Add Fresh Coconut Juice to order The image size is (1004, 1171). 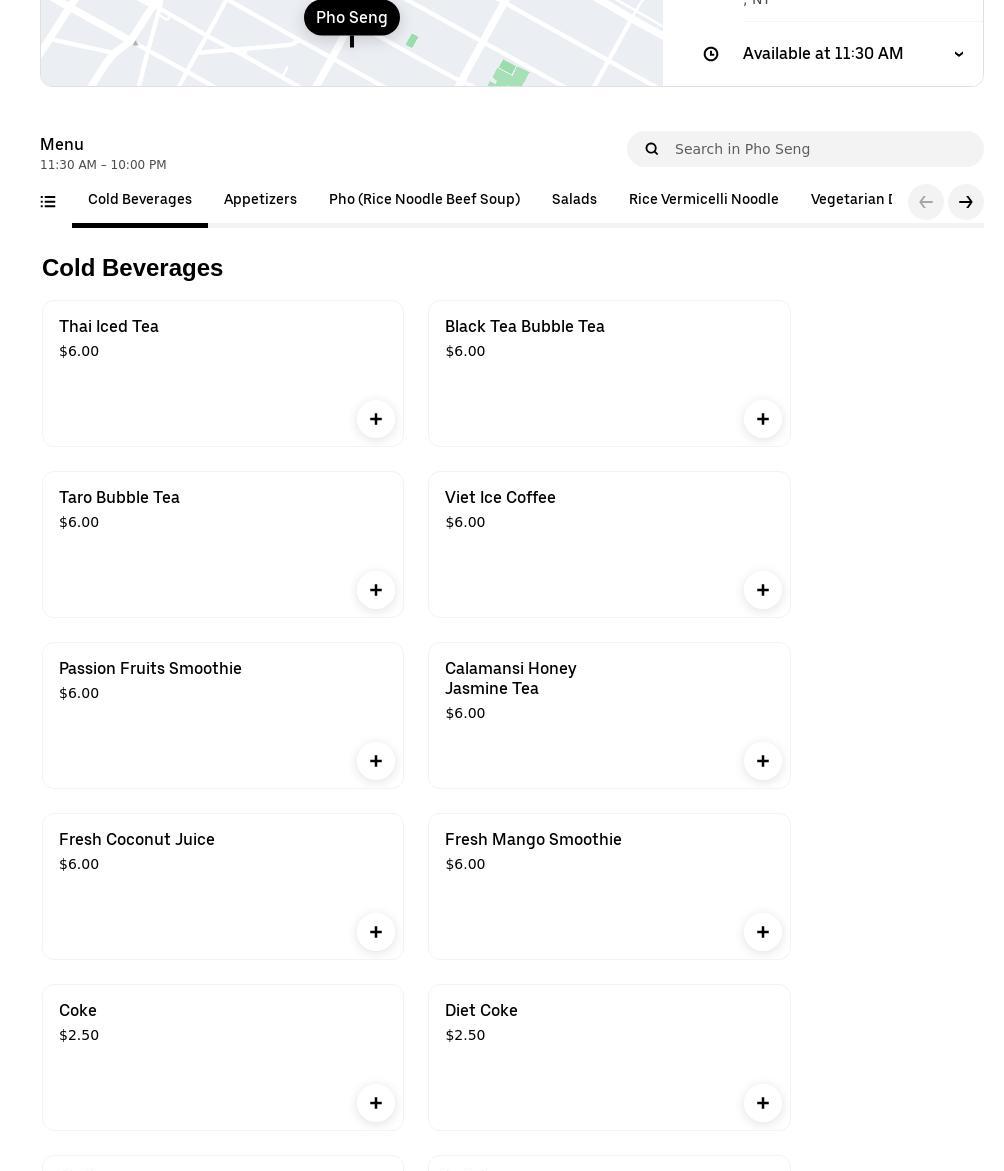pos(376,932)
